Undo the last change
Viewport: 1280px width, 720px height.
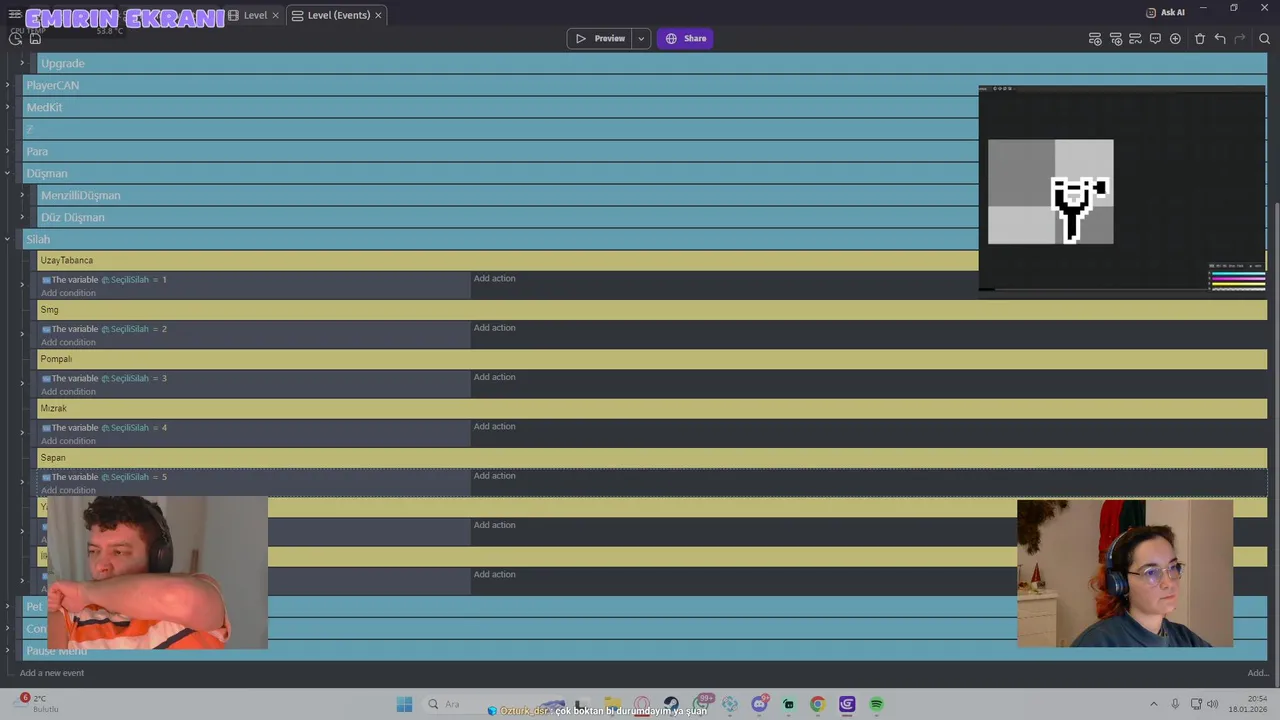1220,39
